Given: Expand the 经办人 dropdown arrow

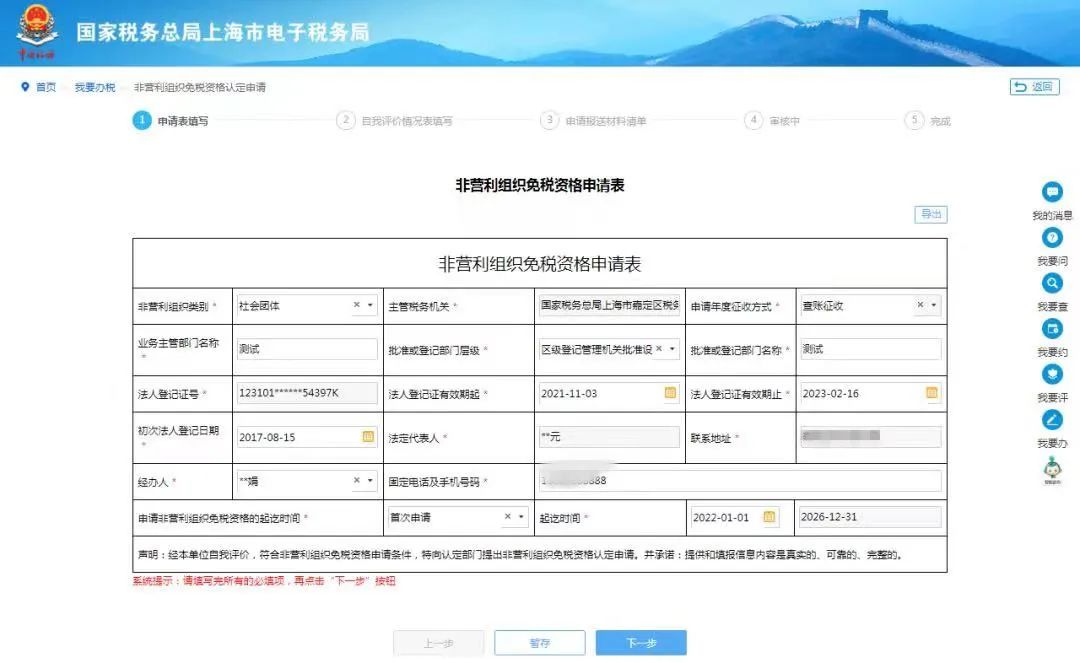Looking at the screenshot, I should pos(371,481).
